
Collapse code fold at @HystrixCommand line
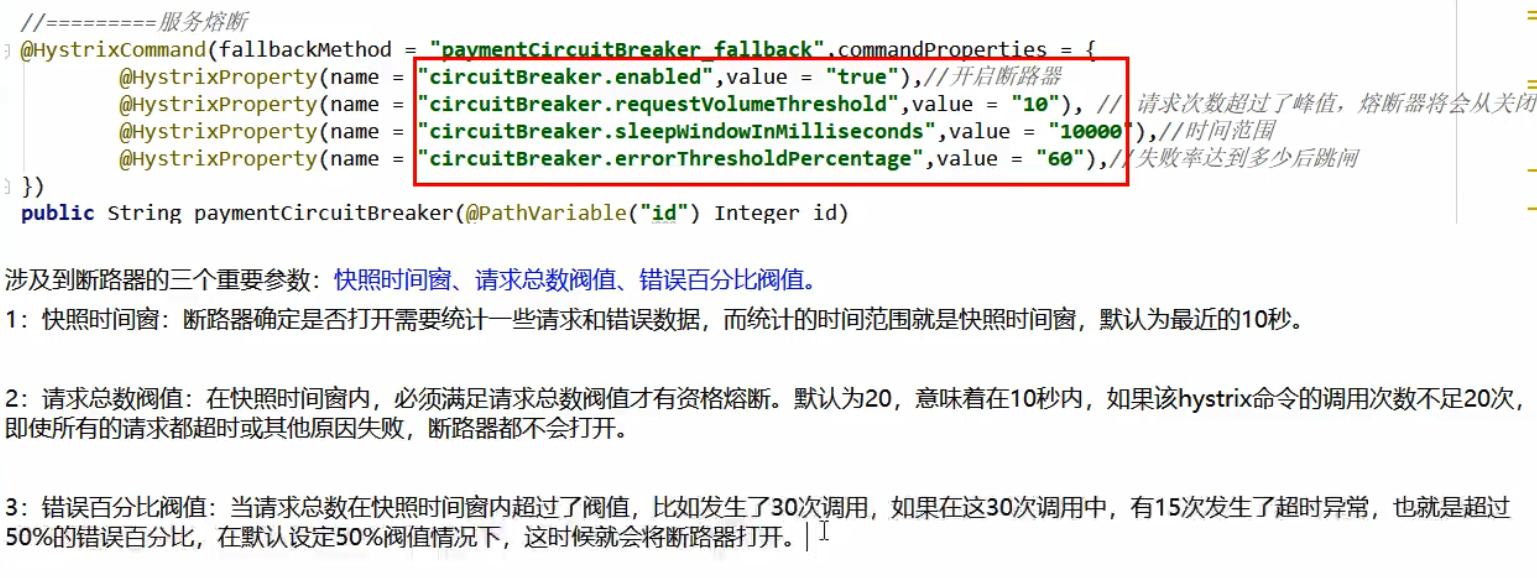(x=8, y=50)
